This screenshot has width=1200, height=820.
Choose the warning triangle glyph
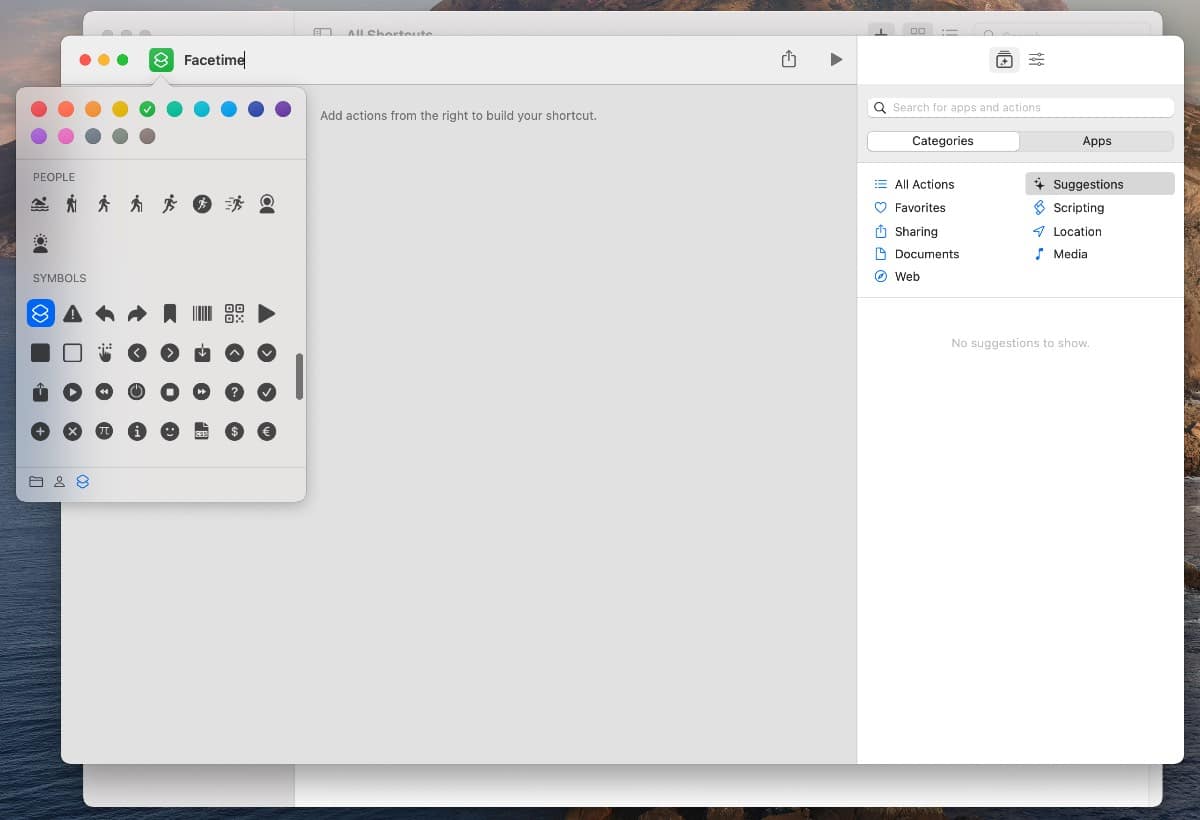click(72, 314)
